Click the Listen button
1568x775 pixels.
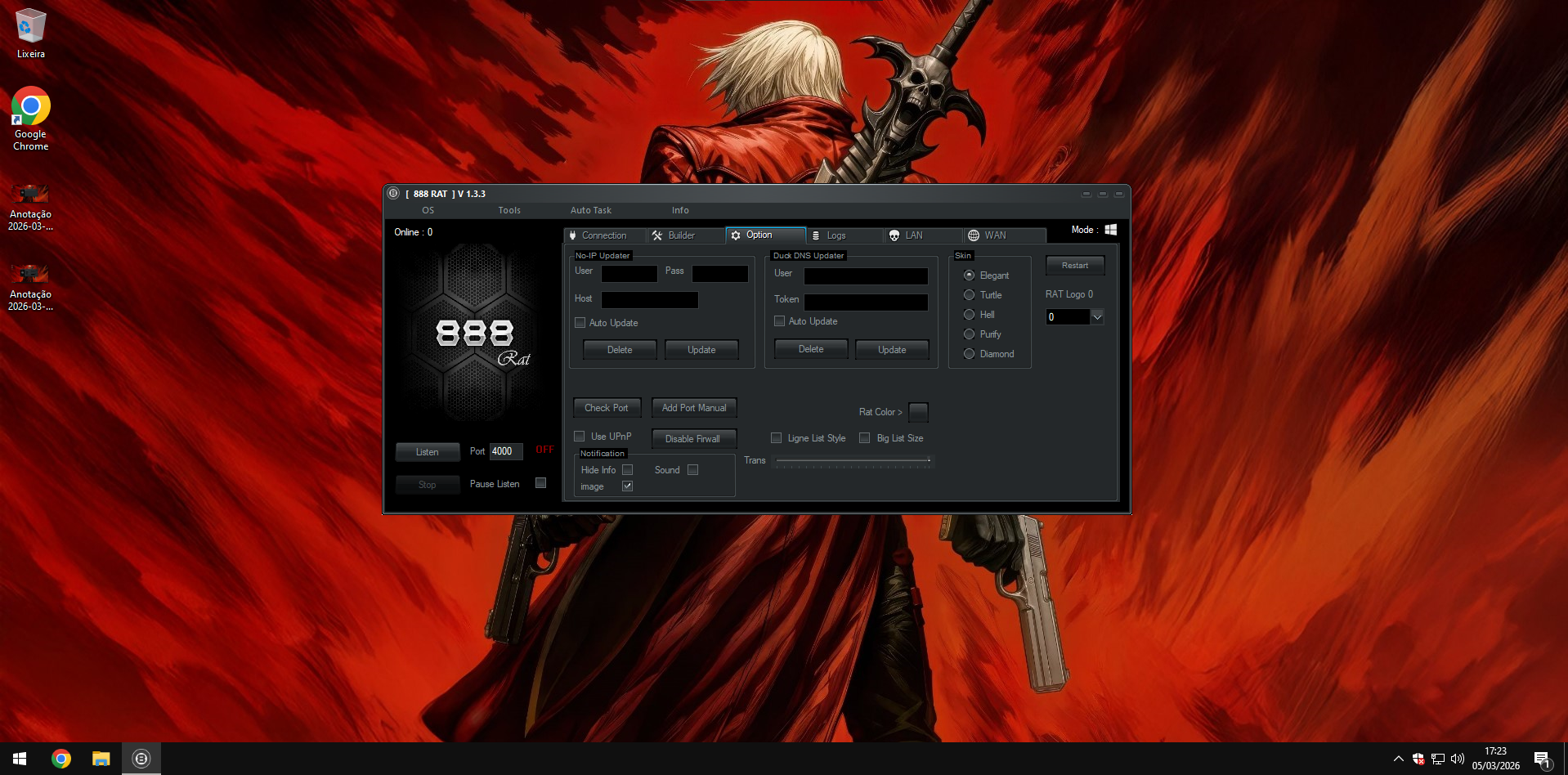point(428,452)
